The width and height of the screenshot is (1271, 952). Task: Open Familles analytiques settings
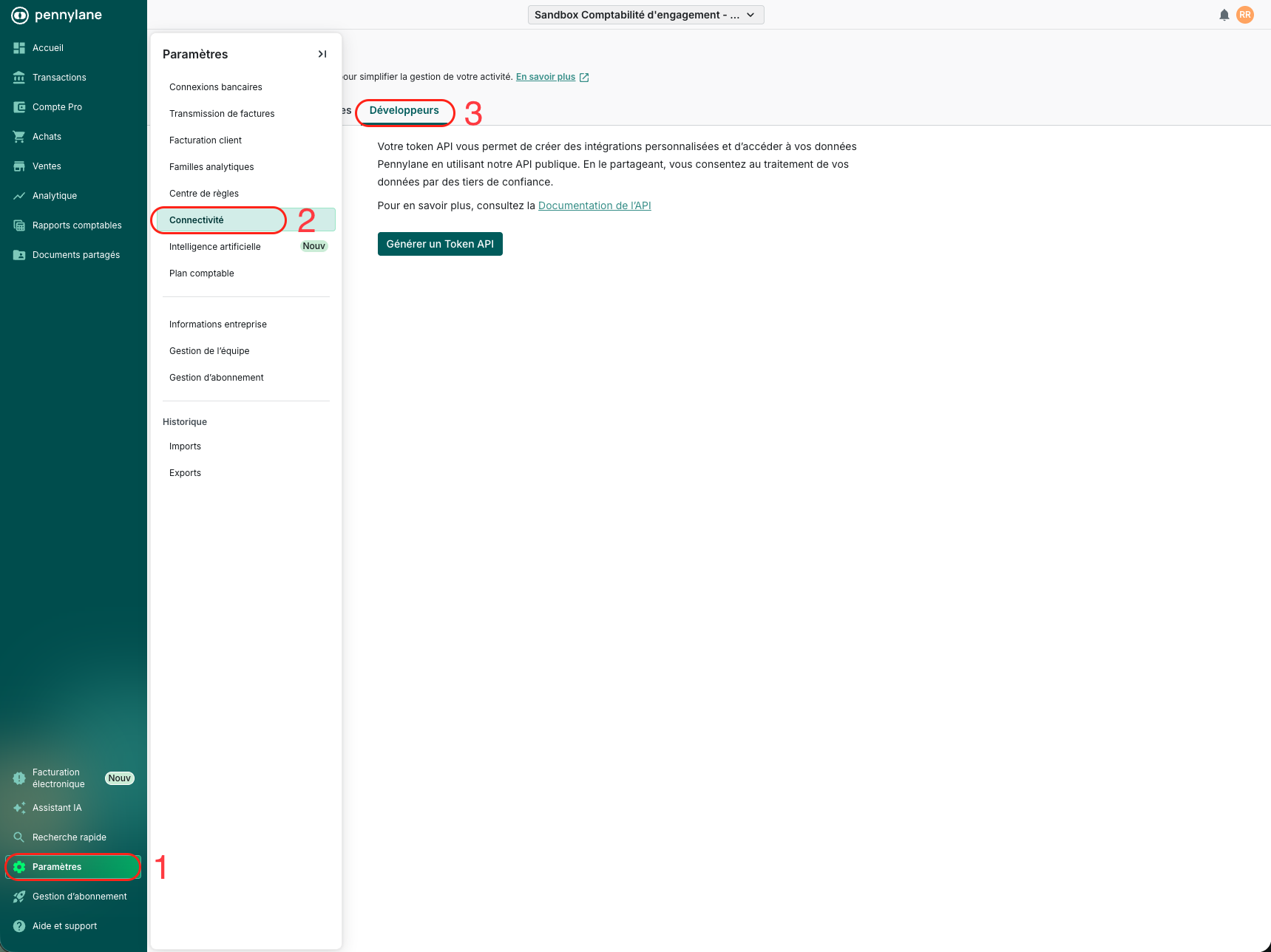[x=246, y=167]
